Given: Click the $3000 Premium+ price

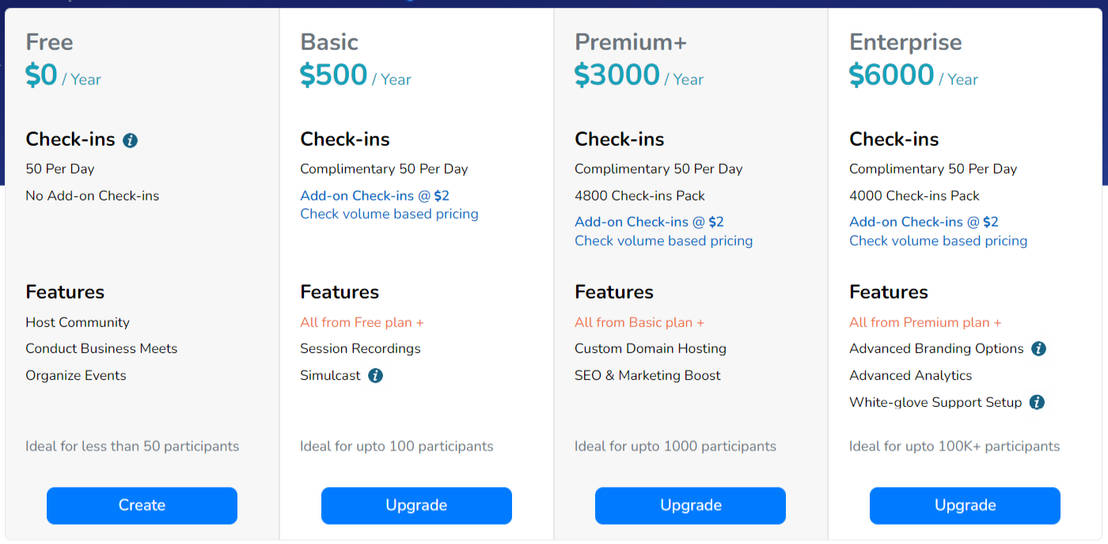Looking at the screenshot, I should [x=617, y=76].
